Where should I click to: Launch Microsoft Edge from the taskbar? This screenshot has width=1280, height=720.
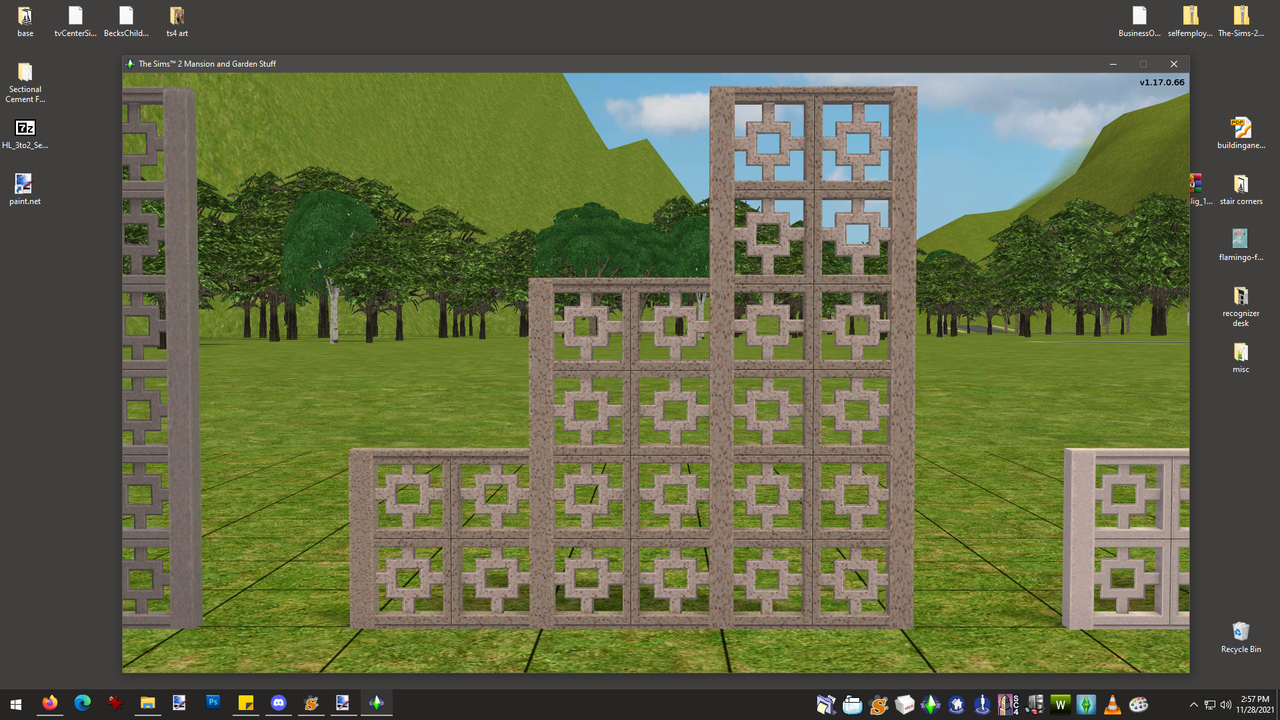click(82, 703)
